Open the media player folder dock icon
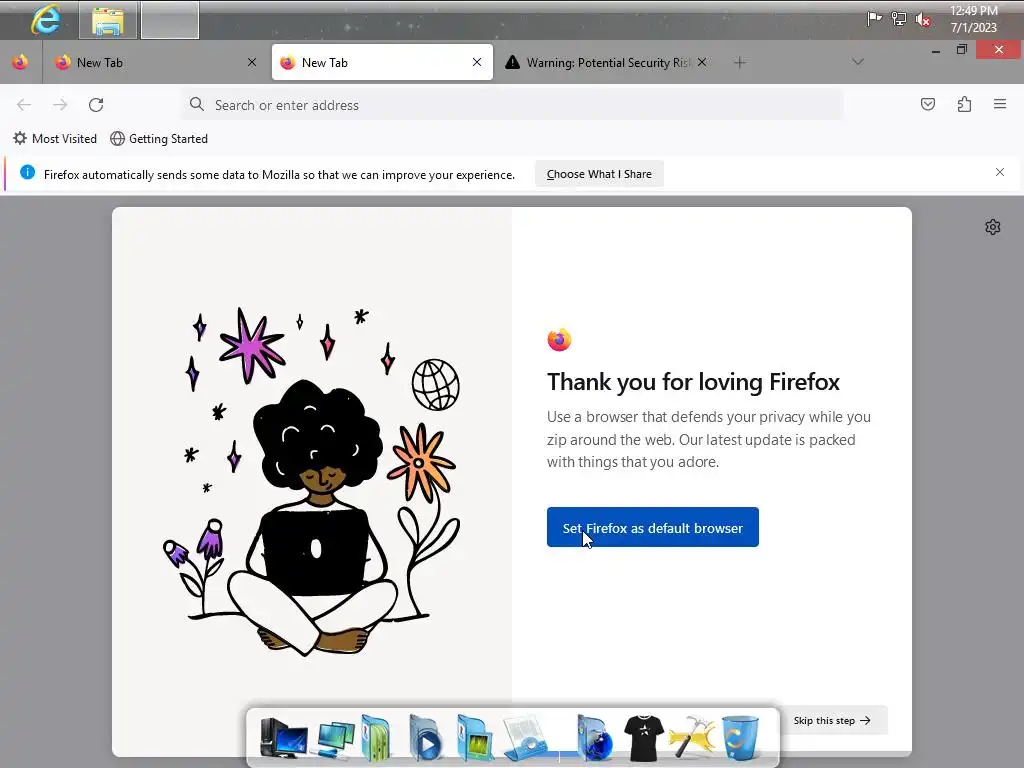The width and height of the screenshot is (1024, 768). coord(425,738)
